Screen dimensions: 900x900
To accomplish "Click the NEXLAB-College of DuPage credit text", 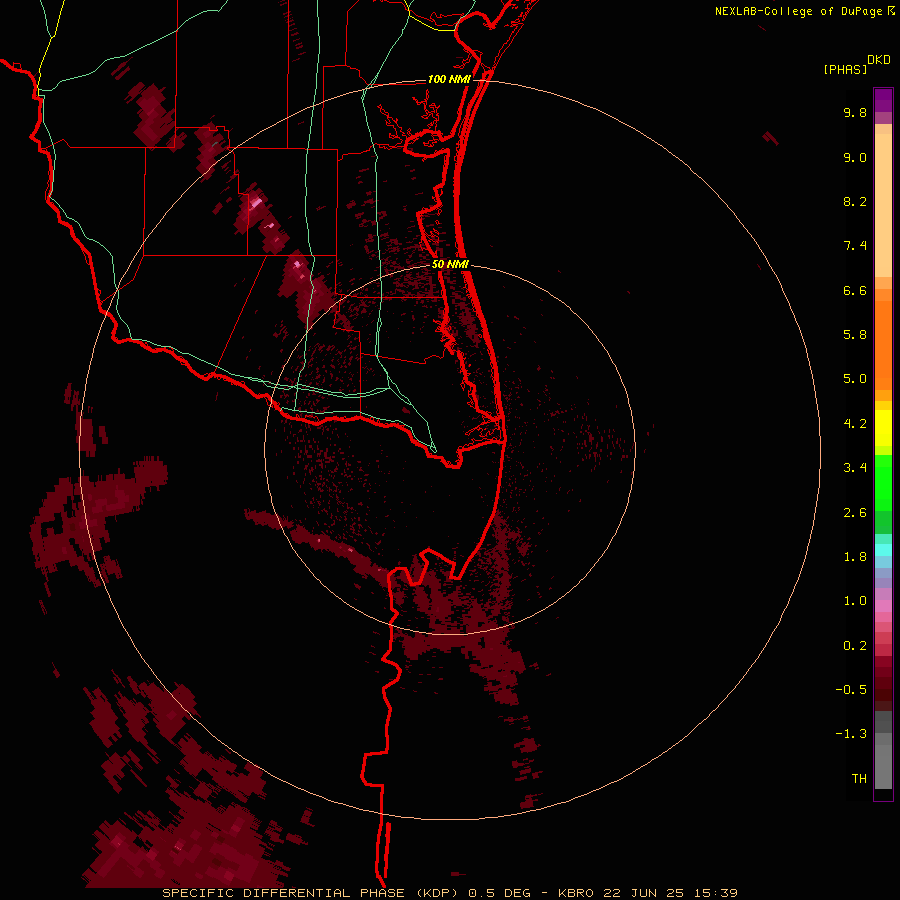I will point(798,11).
